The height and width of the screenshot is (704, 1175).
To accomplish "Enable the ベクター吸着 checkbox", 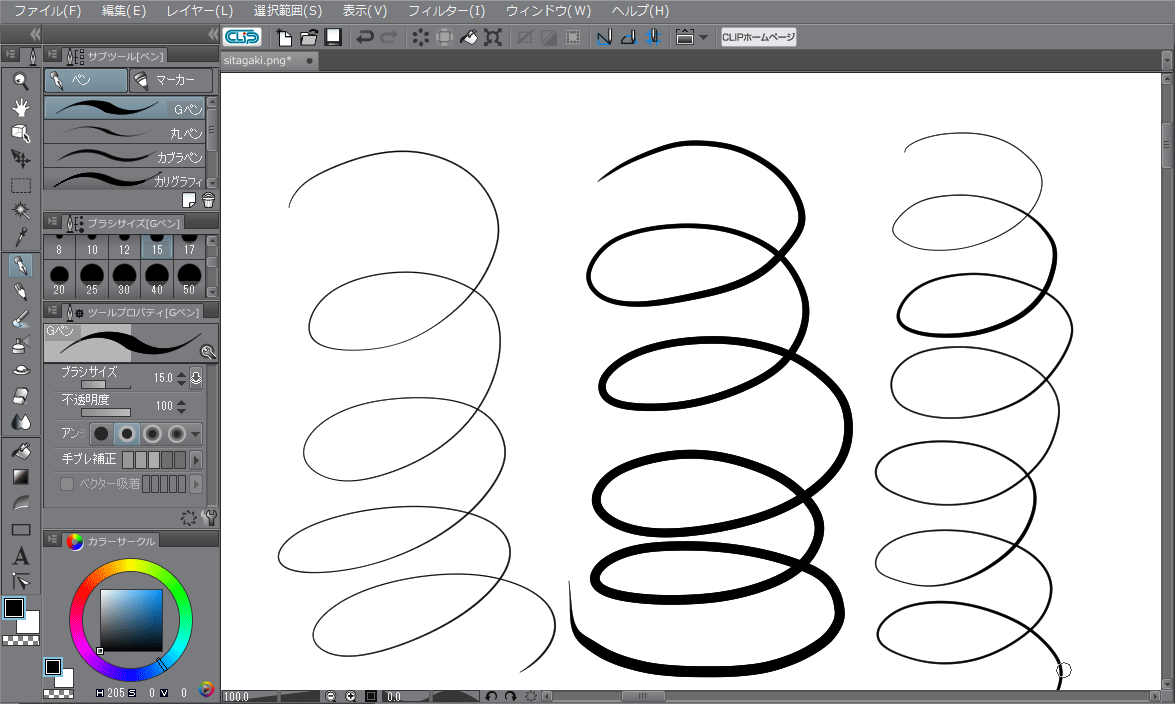I will coord(67,484).
